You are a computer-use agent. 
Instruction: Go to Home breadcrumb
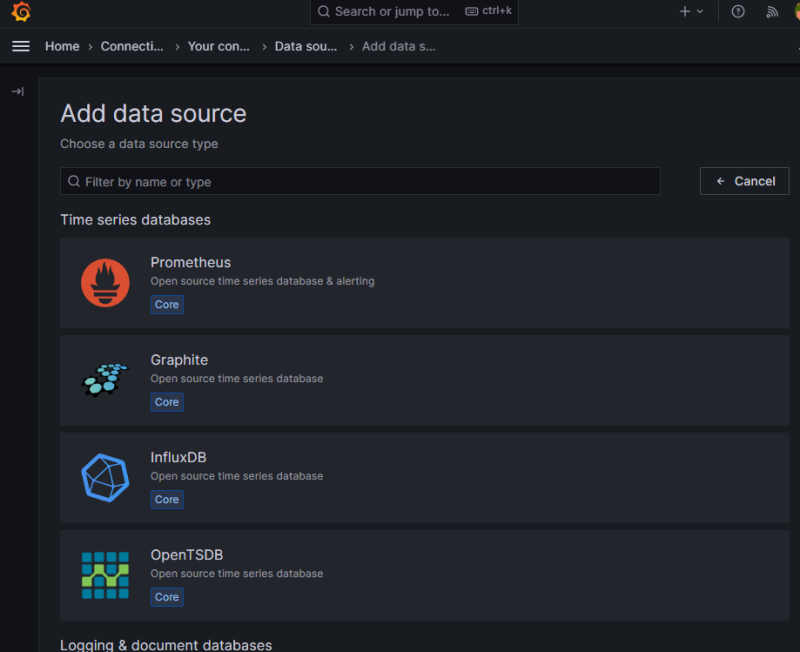pos(62,46)
